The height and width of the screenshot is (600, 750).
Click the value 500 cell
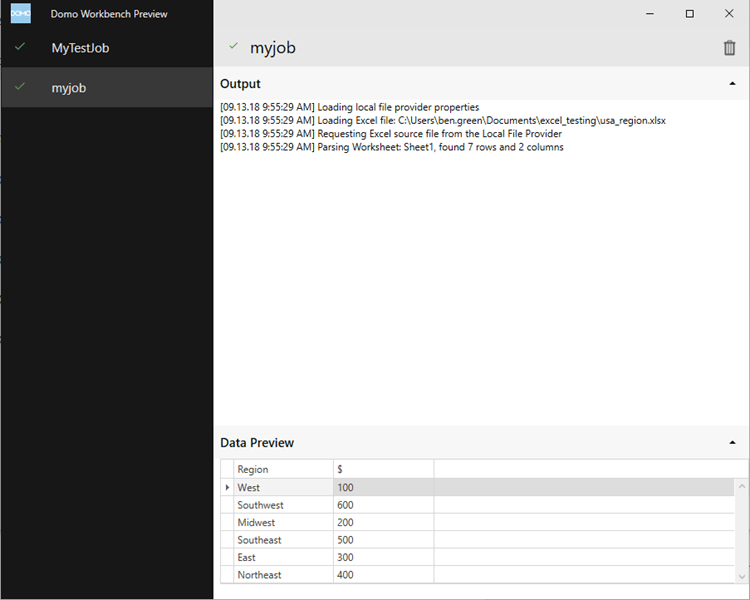(384, 540)
